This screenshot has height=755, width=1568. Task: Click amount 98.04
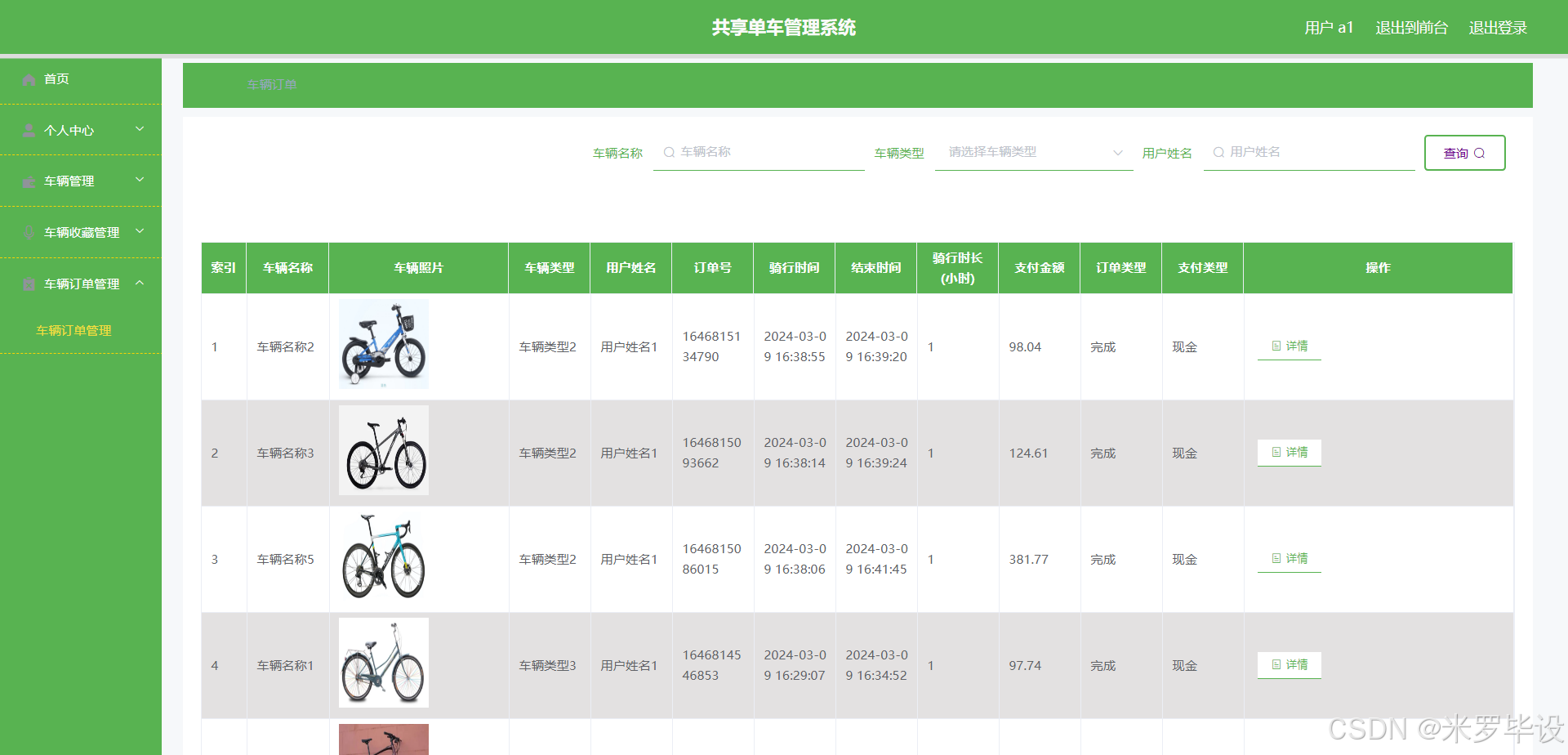pos(1025,347)
